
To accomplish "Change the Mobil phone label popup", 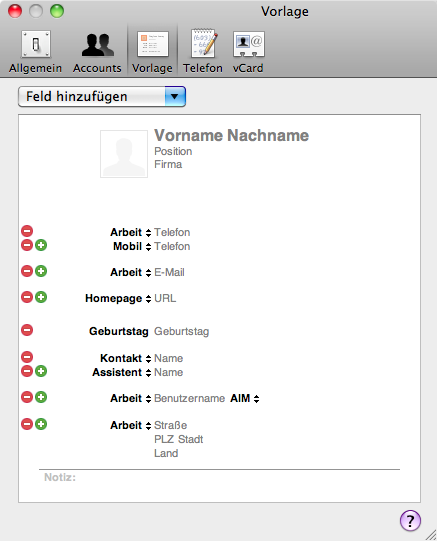I will (x=132, y=247).
